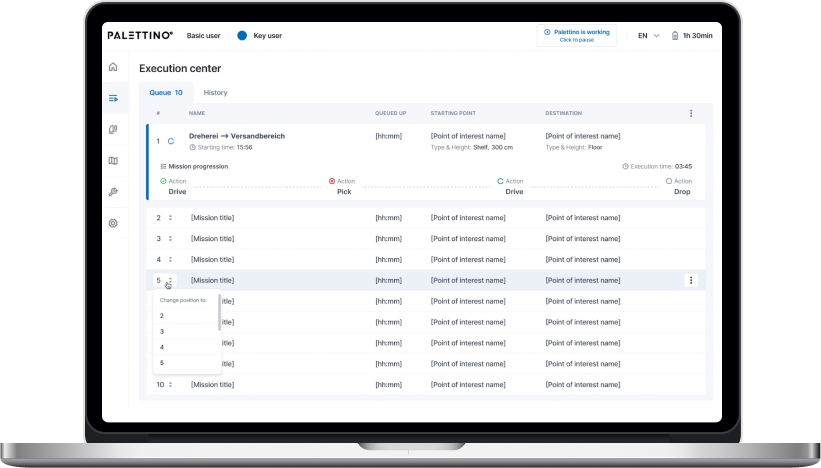Screen dimensions: 821x468
Task: Open the home icon in sidebar
Action: tap(113, 67)
